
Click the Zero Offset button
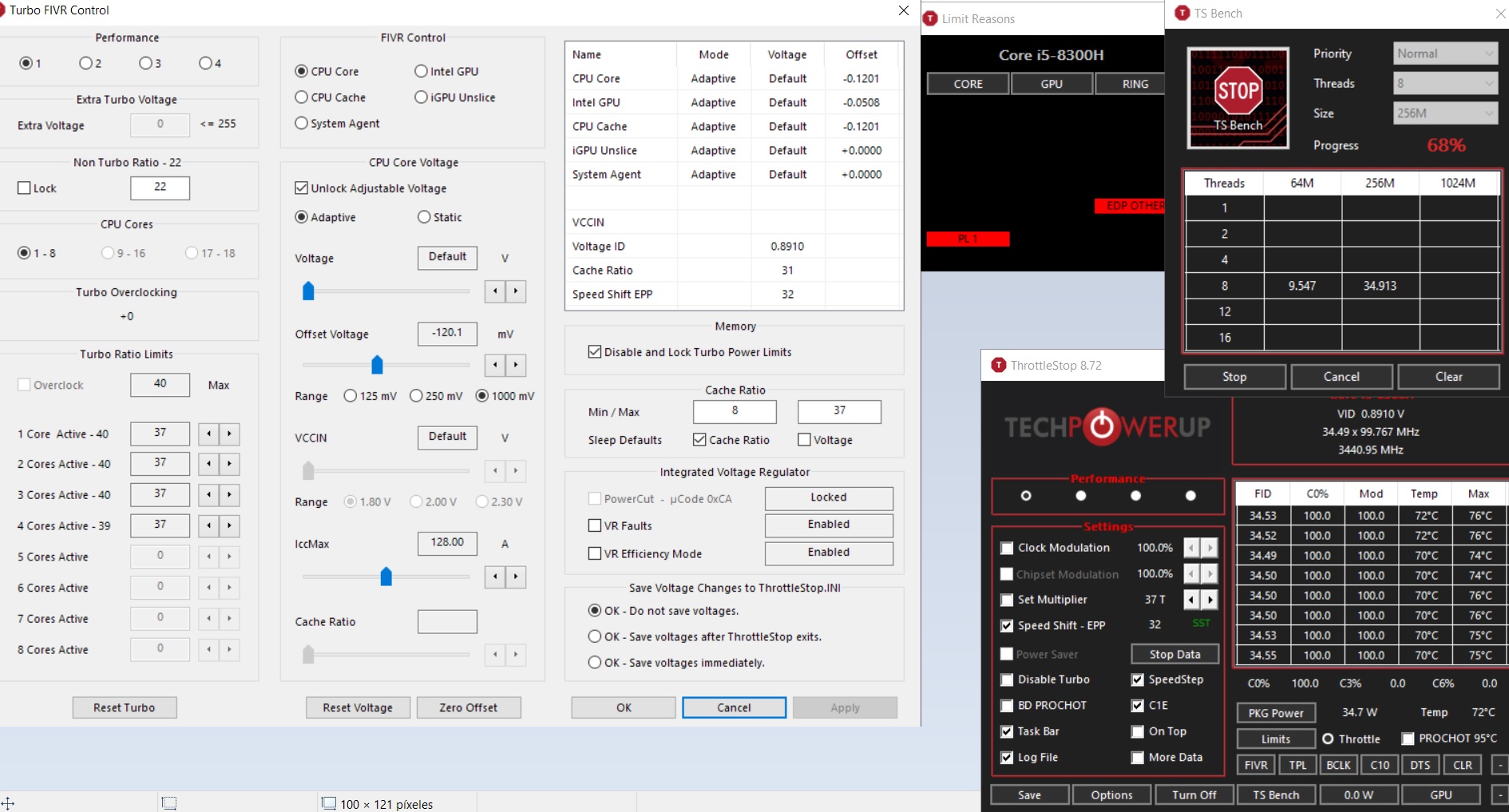click(468, 707)
